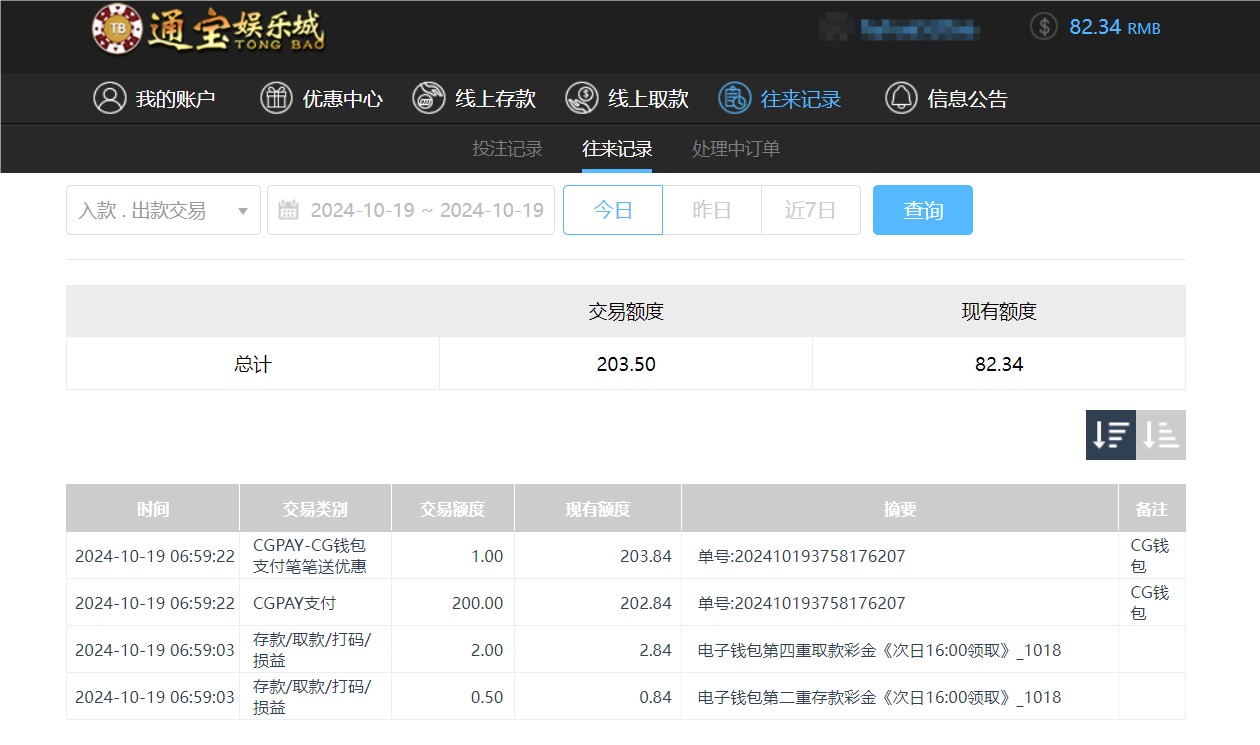1260x745 pixels.
Task: Switch to the 处理中订单 tab
Action: [x=735, y=148]
